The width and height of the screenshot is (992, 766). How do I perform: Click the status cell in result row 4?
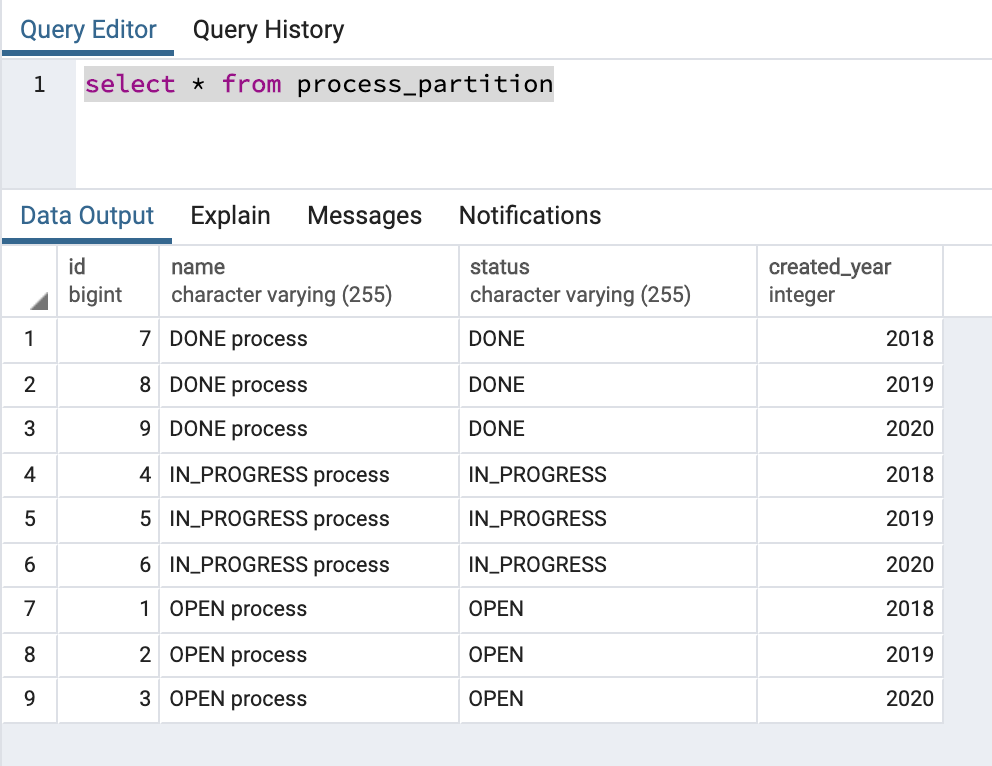pos(608,474)
